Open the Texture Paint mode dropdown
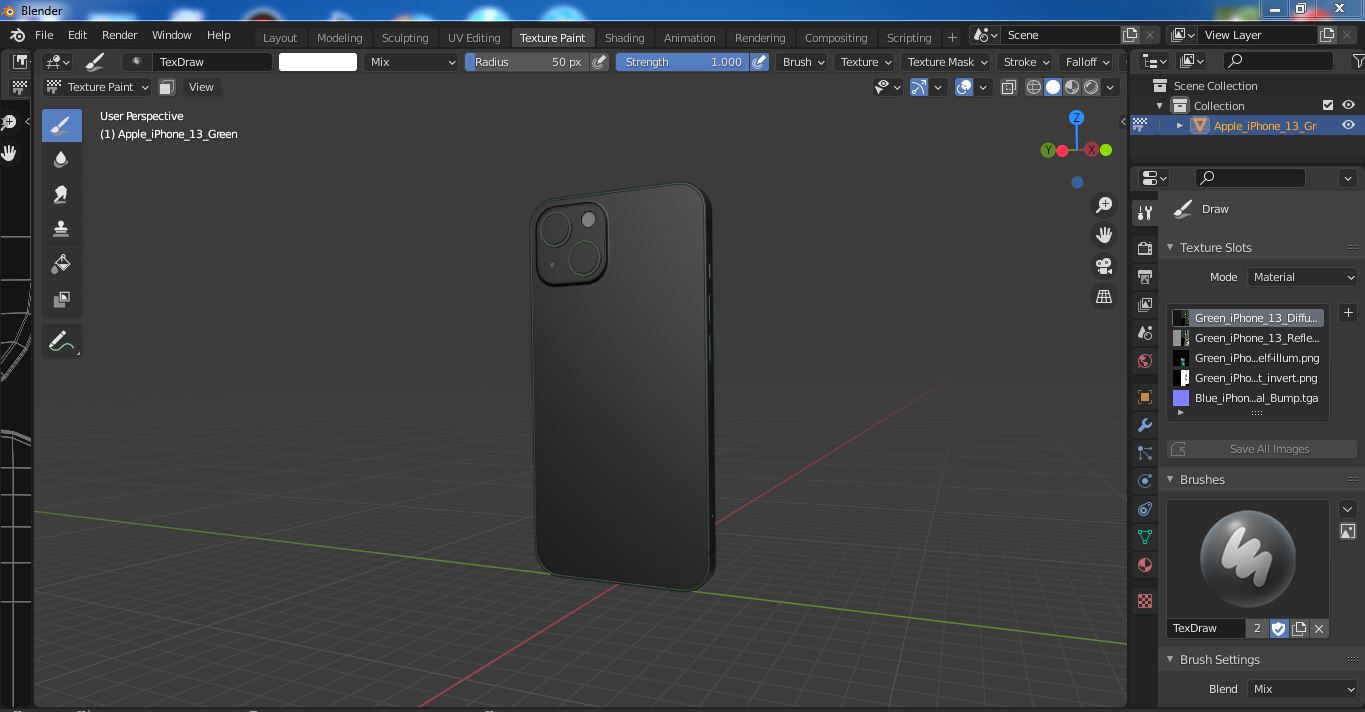 (98, 87)
